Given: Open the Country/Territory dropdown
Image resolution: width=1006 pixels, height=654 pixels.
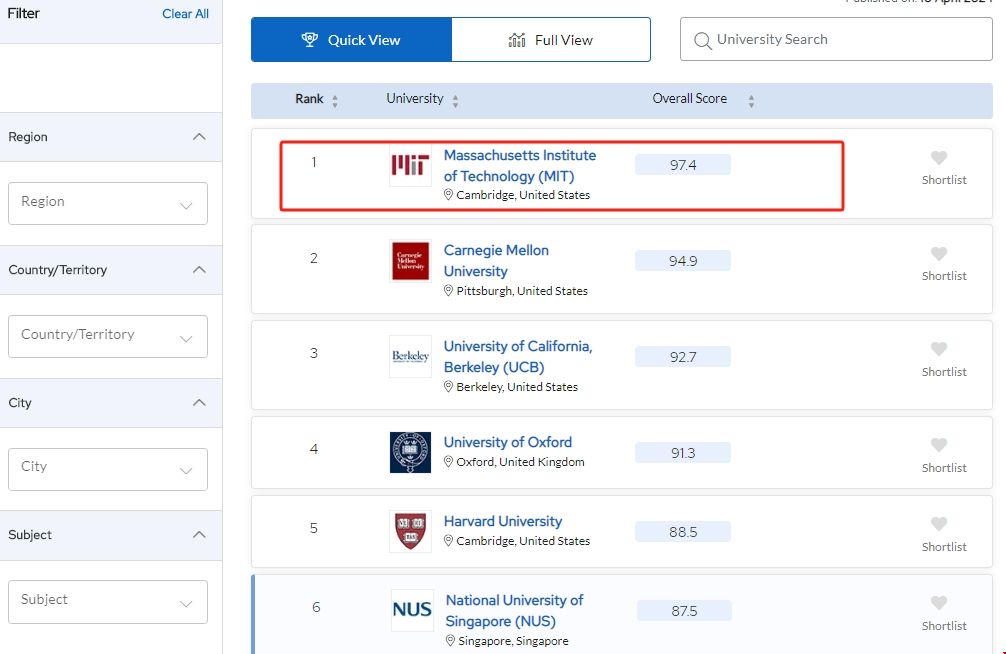Looking at the screenshot, I should coord(108,336).
